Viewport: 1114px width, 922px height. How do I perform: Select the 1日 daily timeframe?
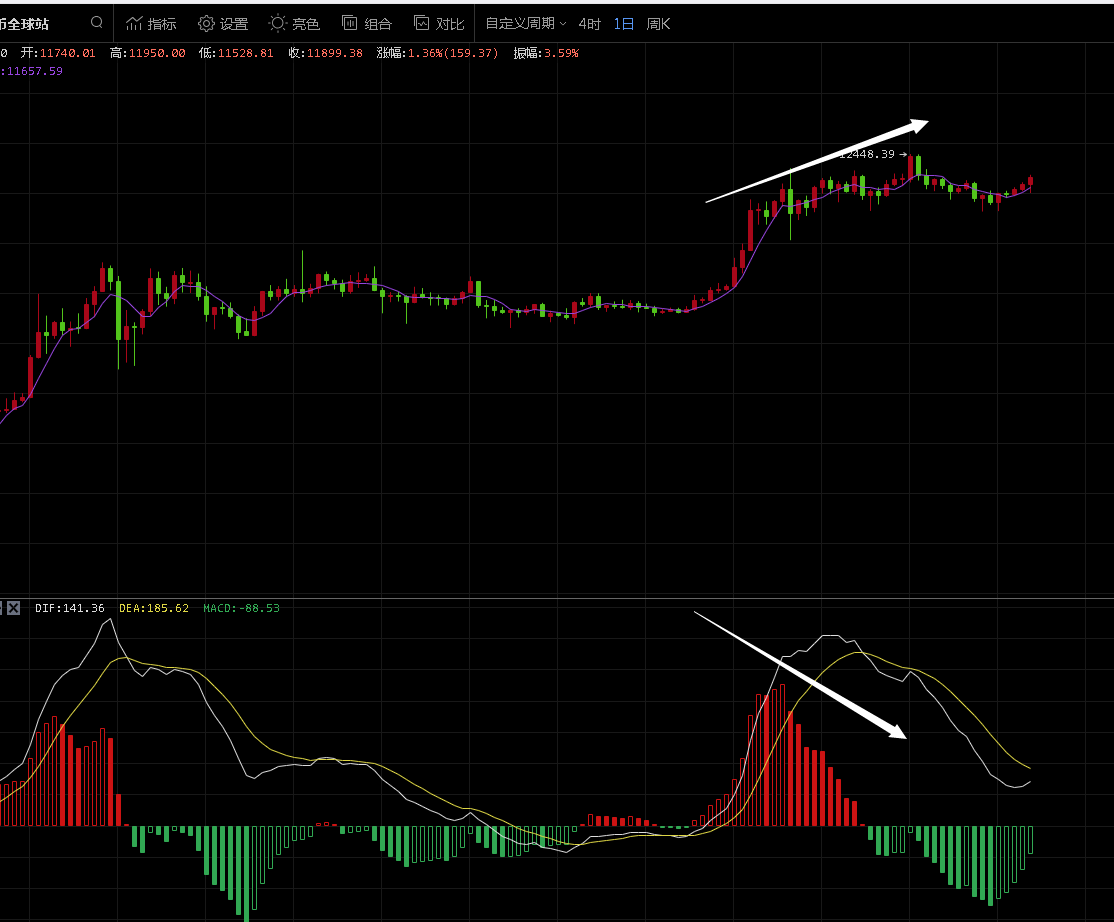(x=624, y=23)
